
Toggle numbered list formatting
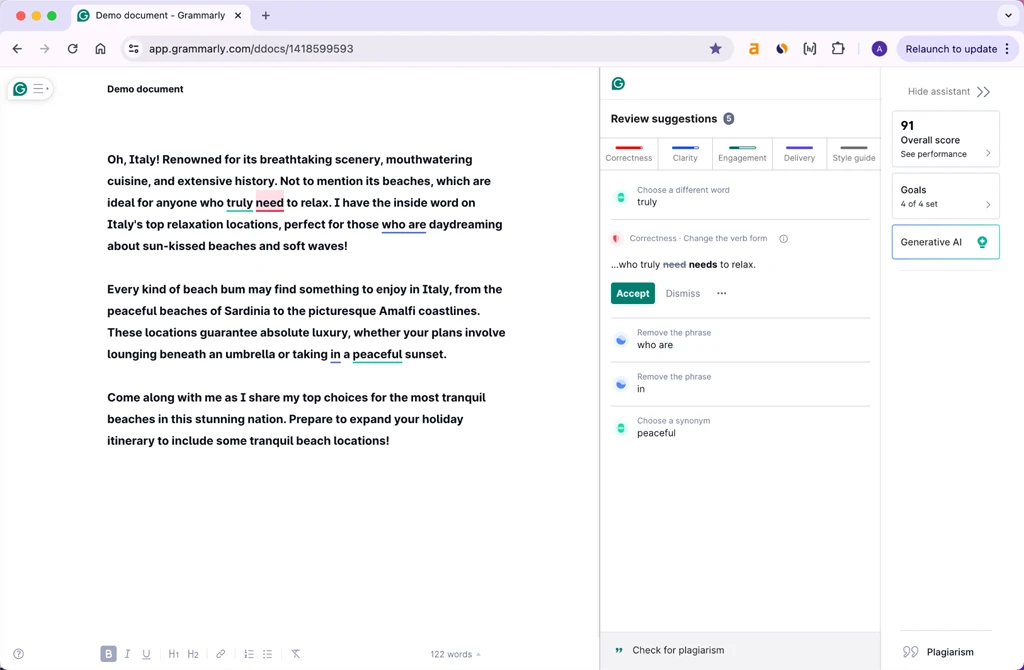click(x=249, y=654)
